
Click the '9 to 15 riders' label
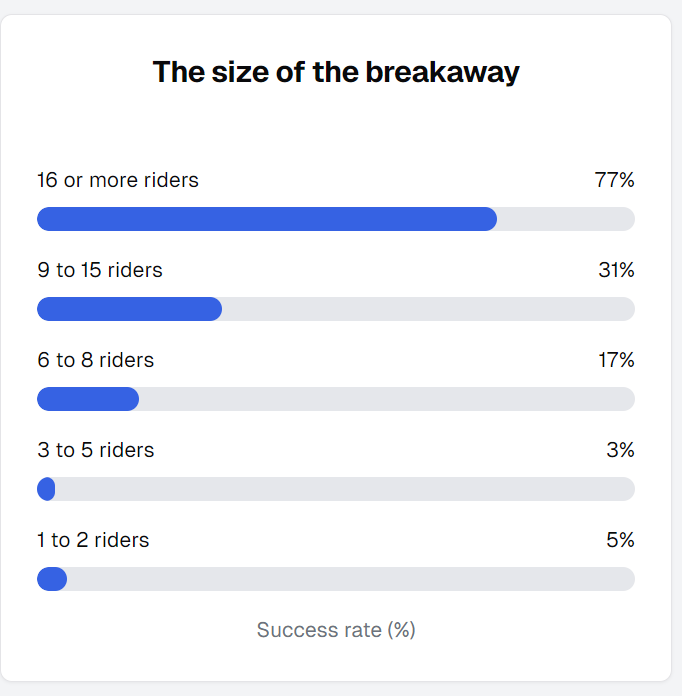pos(100,270)
